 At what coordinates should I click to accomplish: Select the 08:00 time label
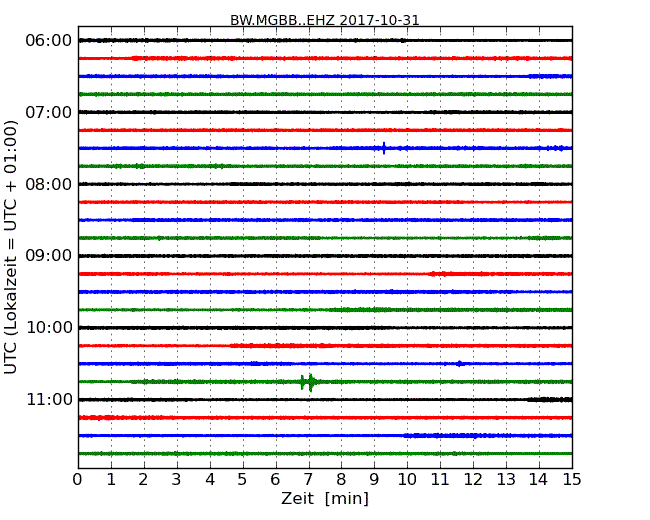click(49, 184)
